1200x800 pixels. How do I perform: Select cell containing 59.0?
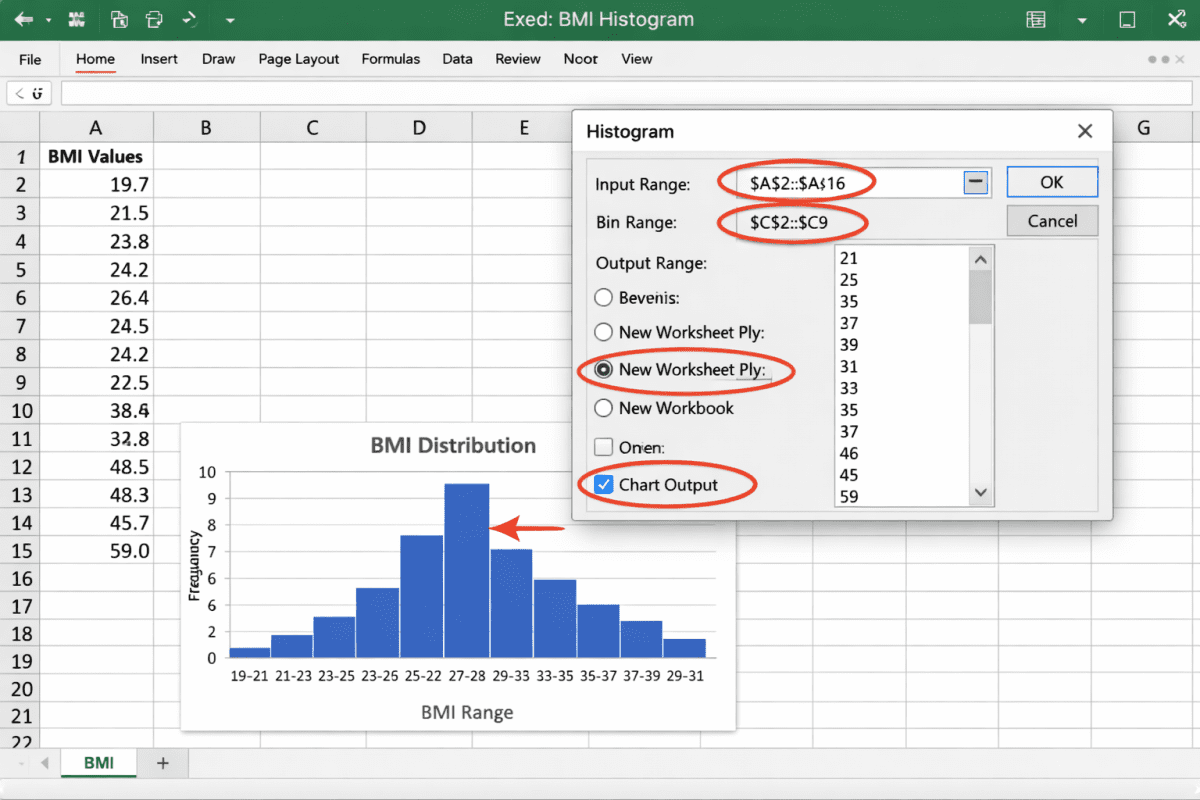coord(96,551)
